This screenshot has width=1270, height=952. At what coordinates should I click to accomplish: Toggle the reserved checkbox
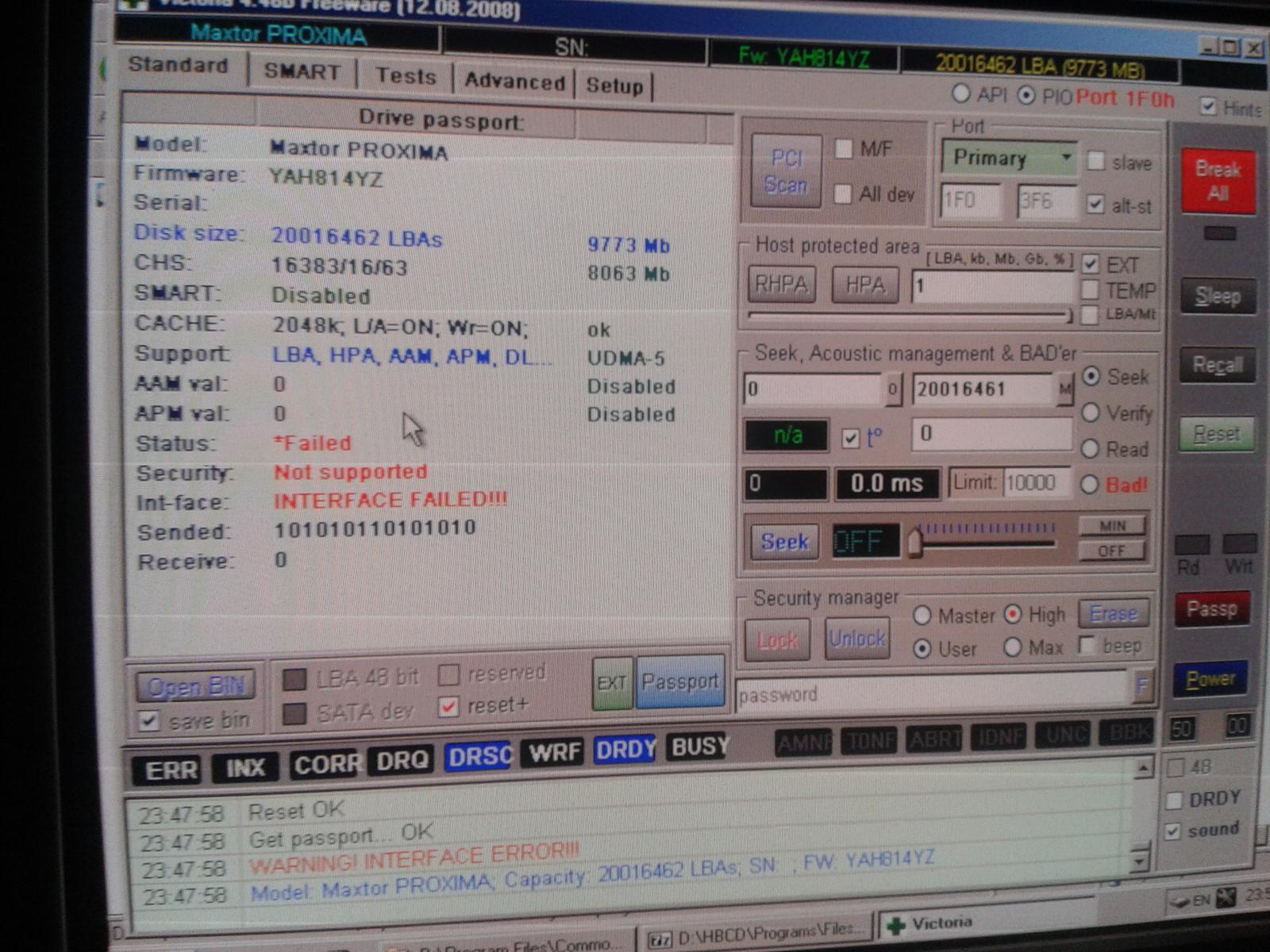click(x=449, y=675)
